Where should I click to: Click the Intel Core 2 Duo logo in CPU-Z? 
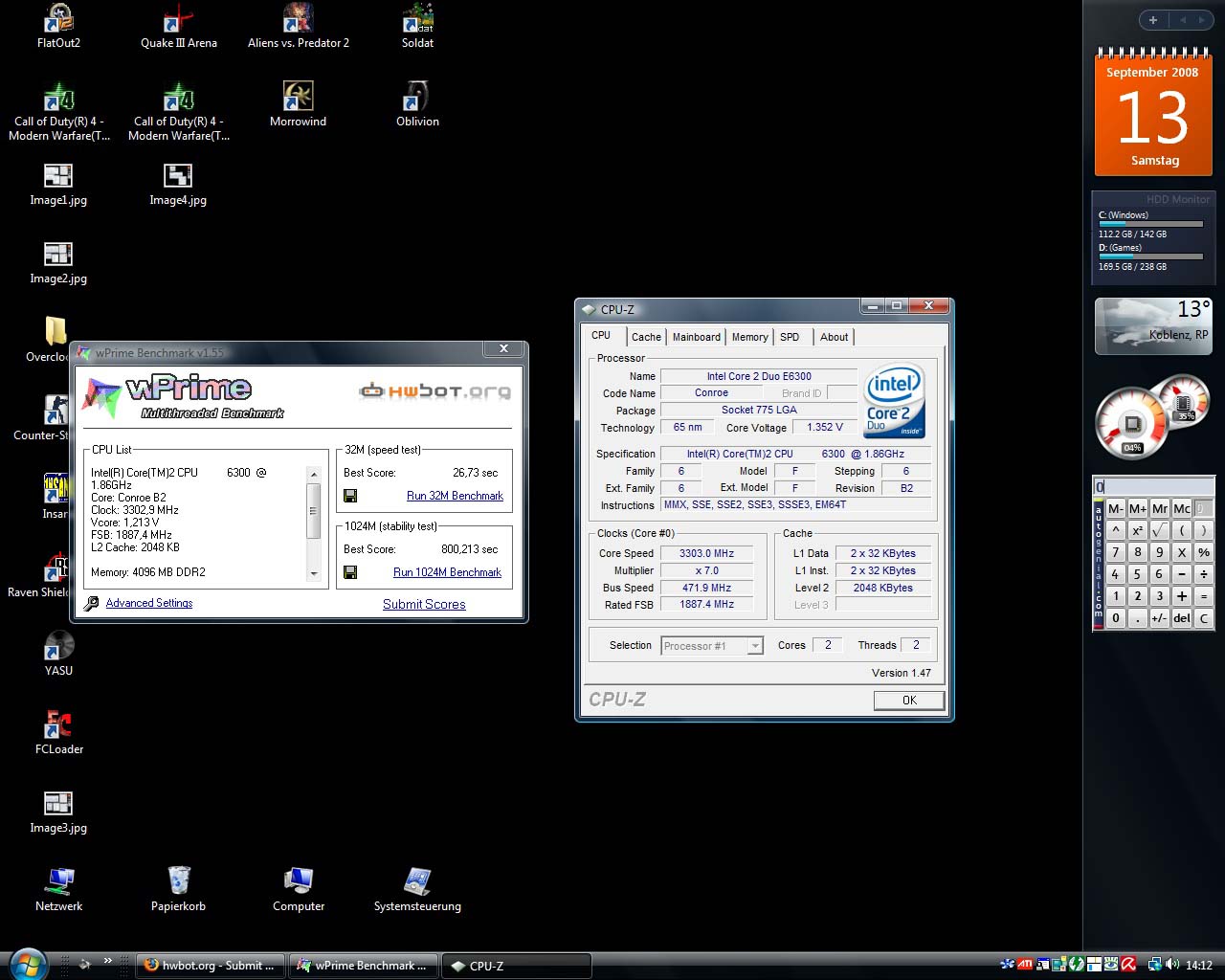894,401
